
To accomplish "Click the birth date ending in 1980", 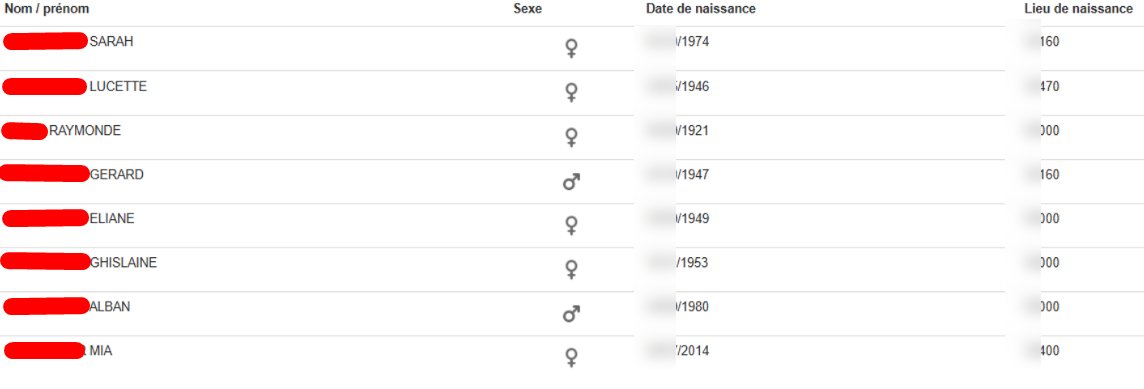I will pos(677,307).
